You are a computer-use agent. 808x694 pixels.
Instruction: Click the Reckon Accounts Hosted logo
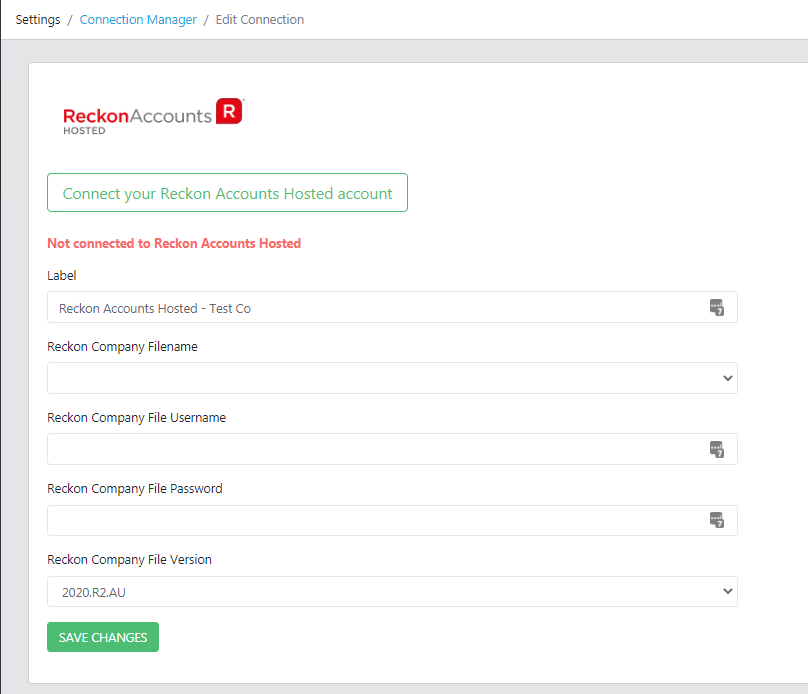[153, 116]
